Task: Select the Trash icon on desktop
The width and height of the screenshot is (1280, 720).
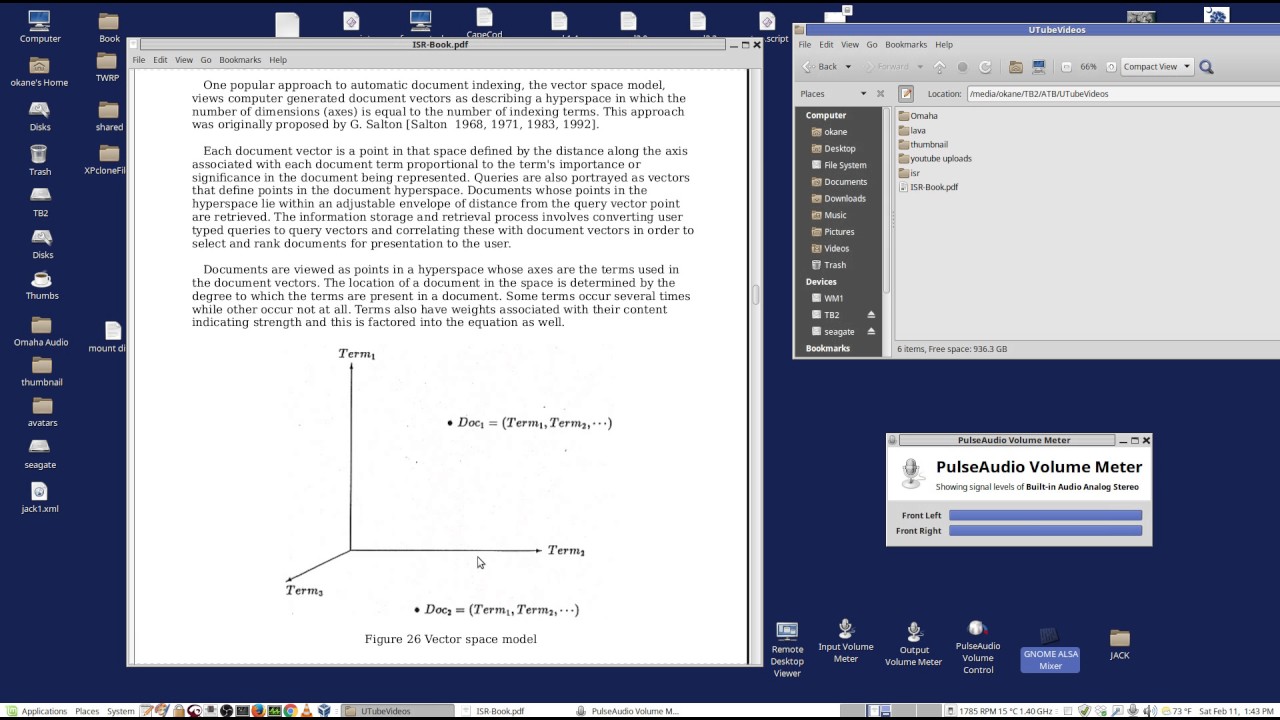Action: [39, 160]
